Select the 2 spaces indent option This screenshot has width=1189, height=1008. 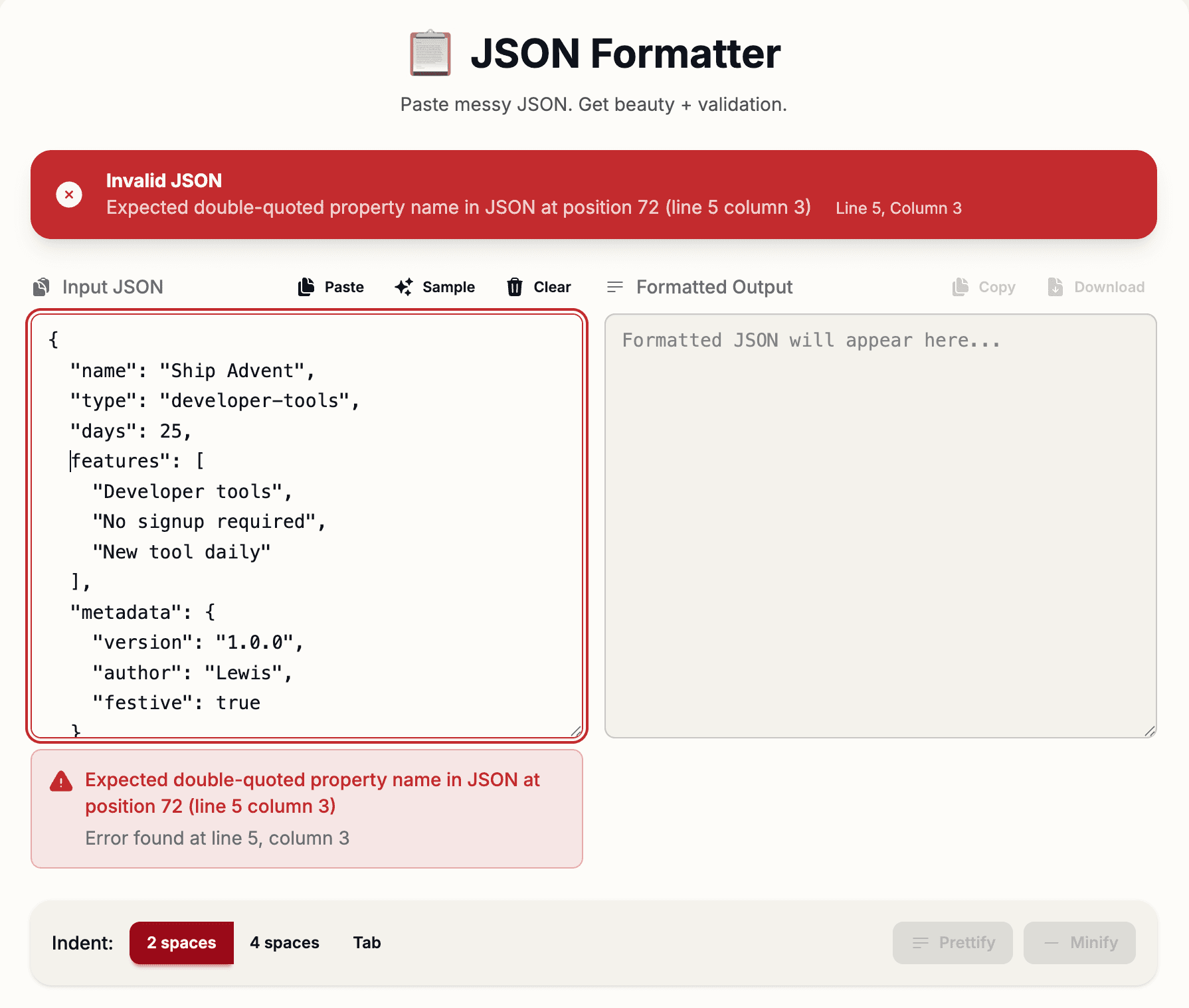tap(181, 942)
